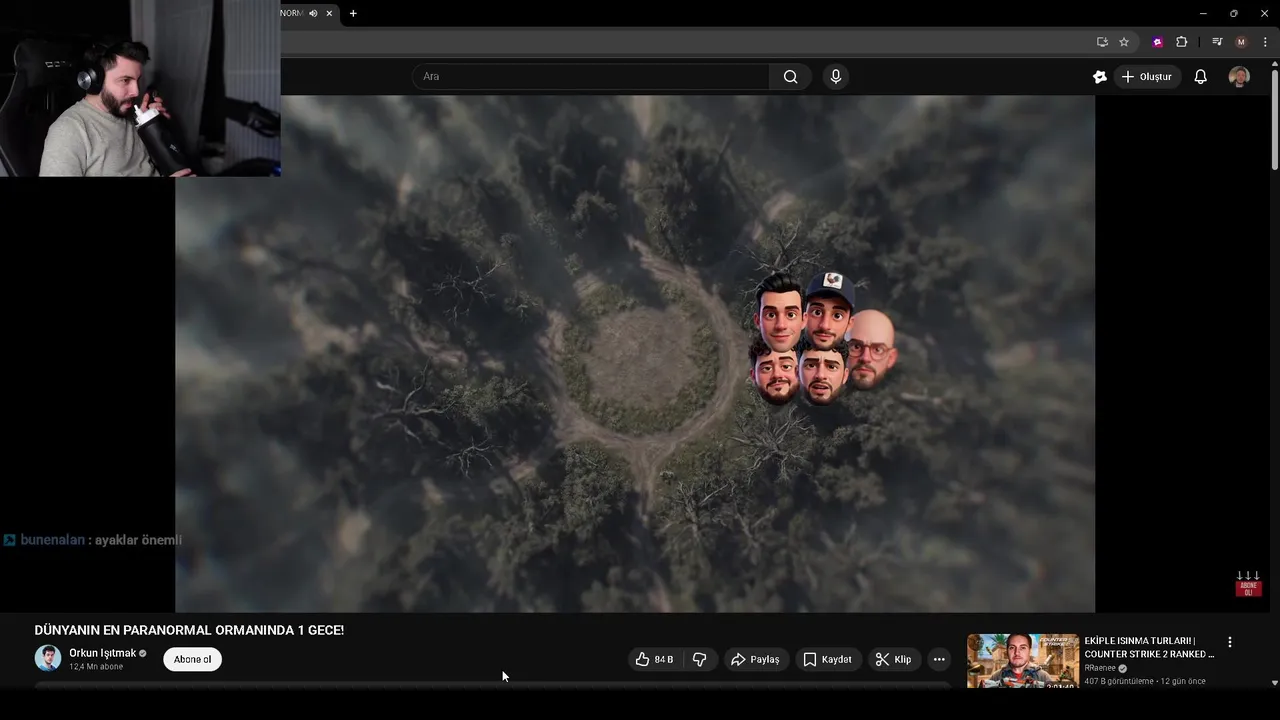The width and height of the screenshot is (1280, 720).
Task: Click the scrollbar up arrow
Action: click(1274, 64)
